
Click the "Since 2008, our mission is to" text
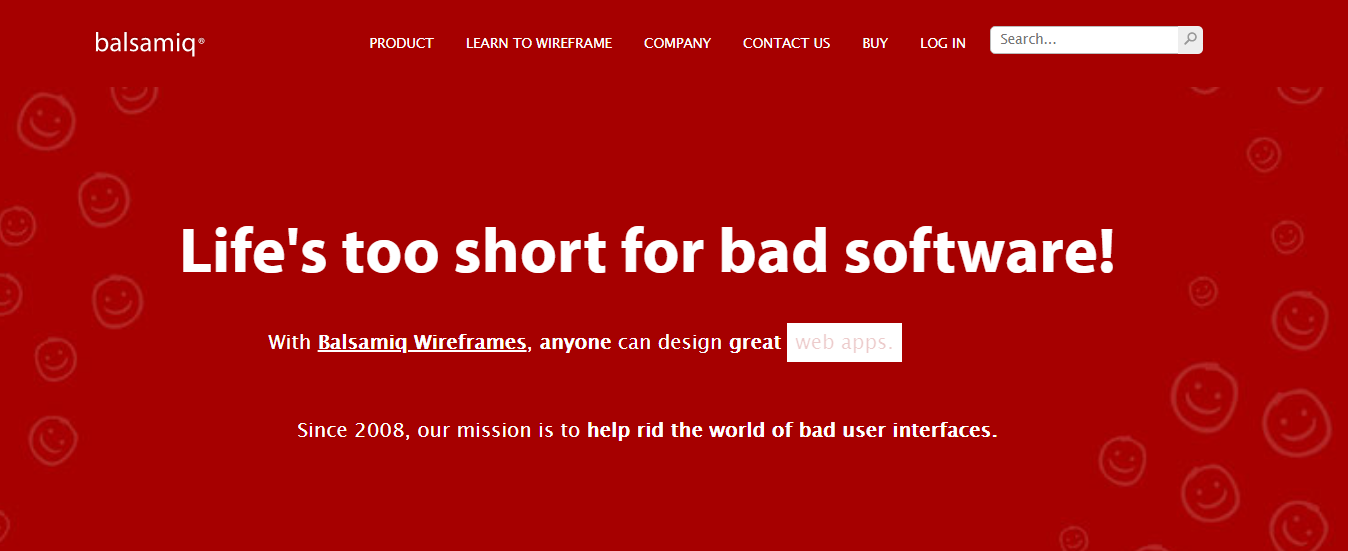(x=439, y=431)
